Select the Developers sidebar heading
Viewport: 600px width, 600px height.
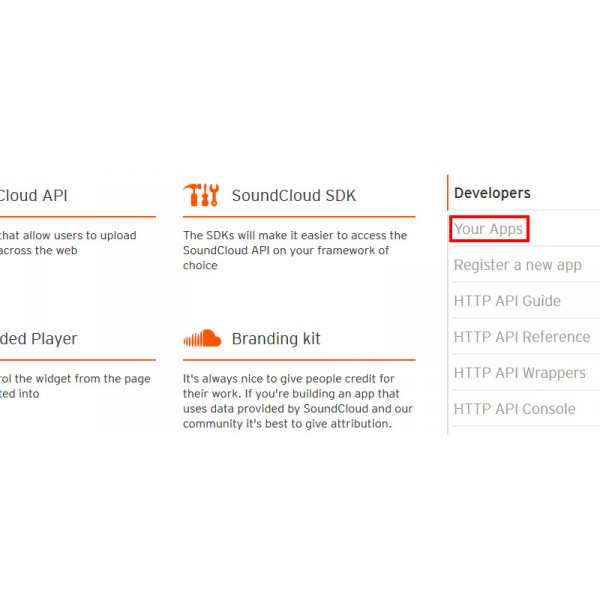tap(492, 193)
